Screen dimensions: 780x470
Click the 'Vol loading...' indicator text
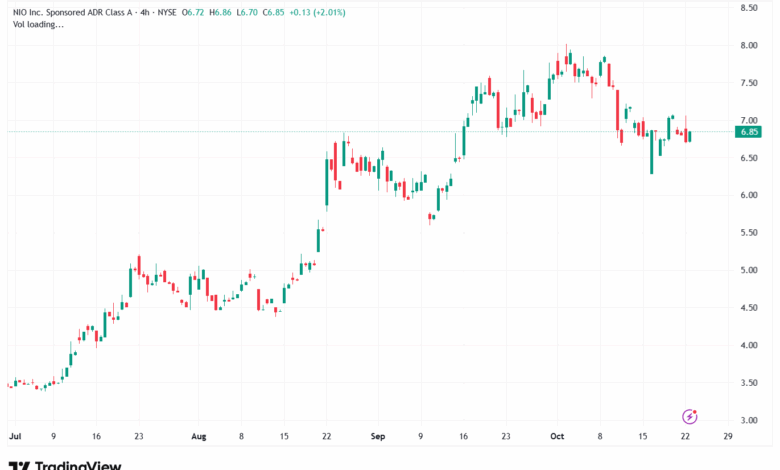(38, 24)
